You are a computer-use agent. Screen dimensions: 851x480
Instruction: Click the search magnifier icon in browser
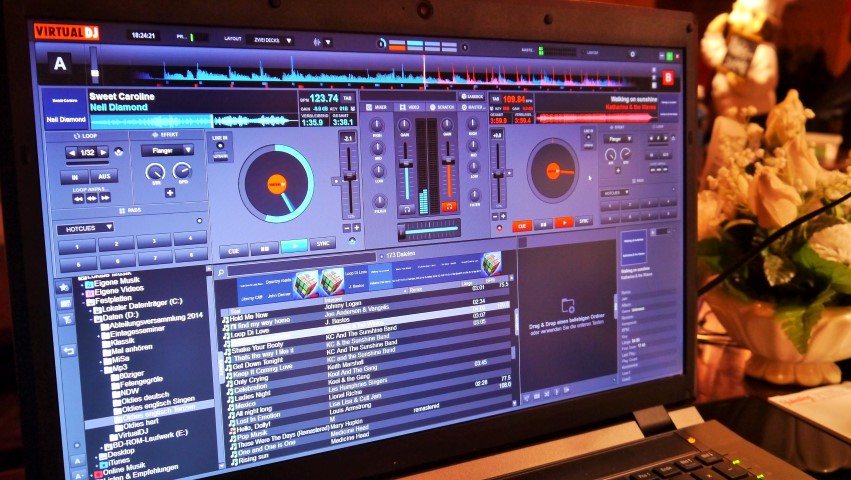coord(219,271)
